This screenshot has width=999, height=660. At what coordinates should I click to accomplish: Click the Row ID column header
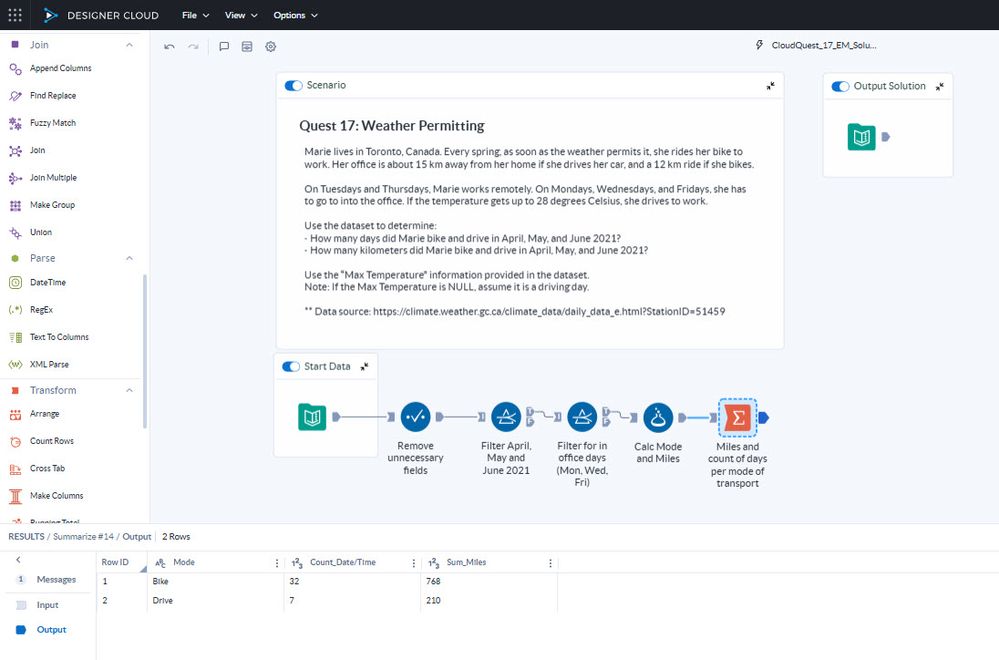point(122,563)
